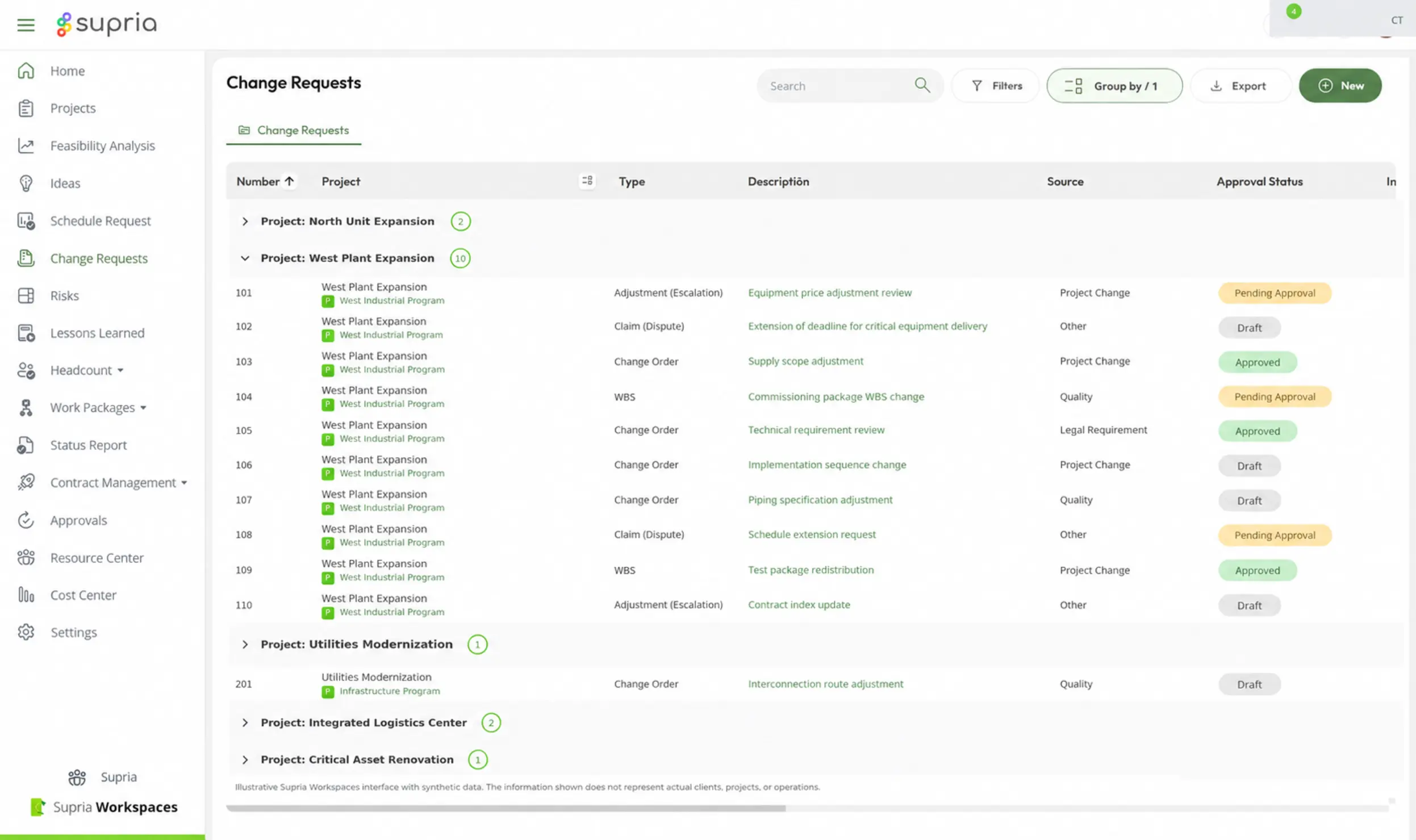Screen dimensions: 1416x840
Task: Open the Headcount people icon
Action: click(26, 370)
